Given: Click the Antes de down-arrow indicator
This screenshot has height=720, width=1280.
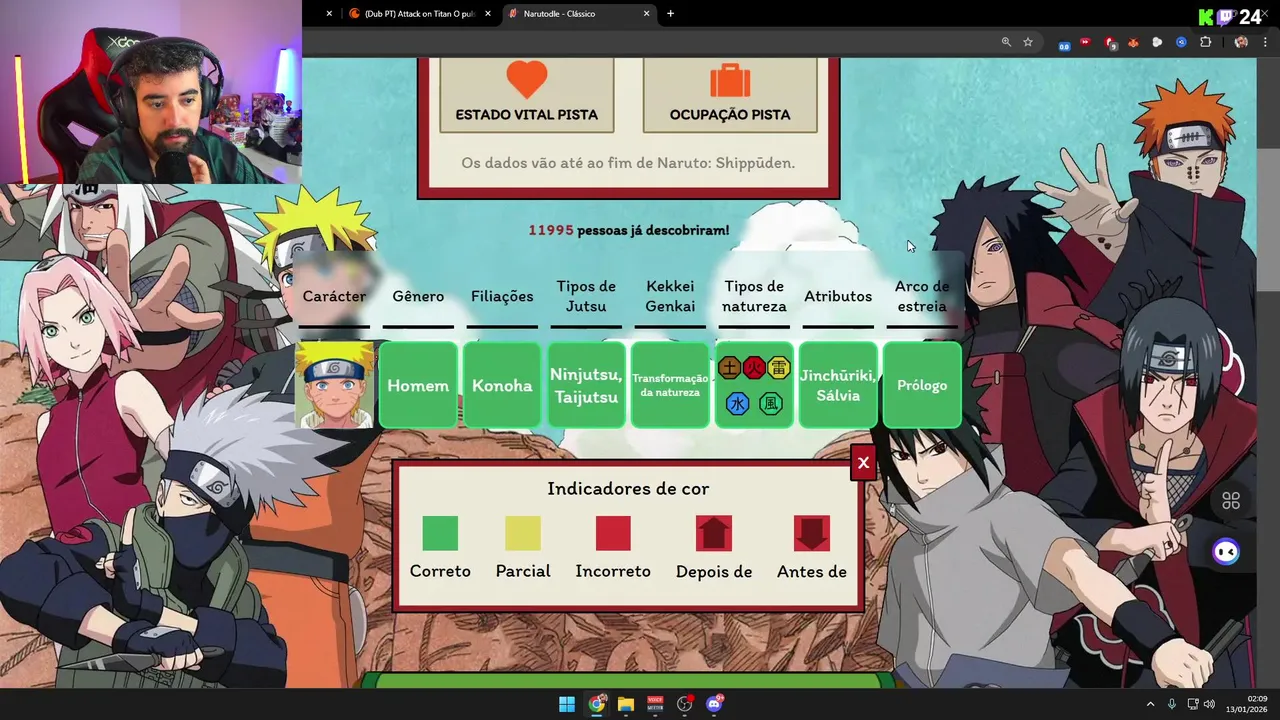Looking at the screenshot, I should [x=812, y=533].
